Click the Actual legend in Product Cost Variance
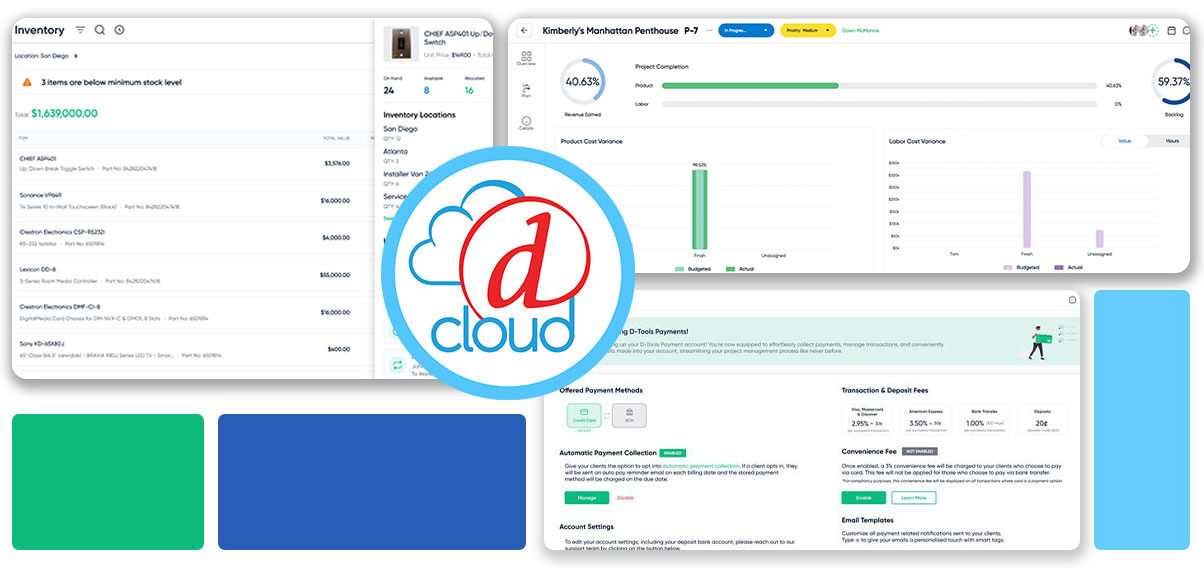The image size is (1204, 568). pos(739,268)
